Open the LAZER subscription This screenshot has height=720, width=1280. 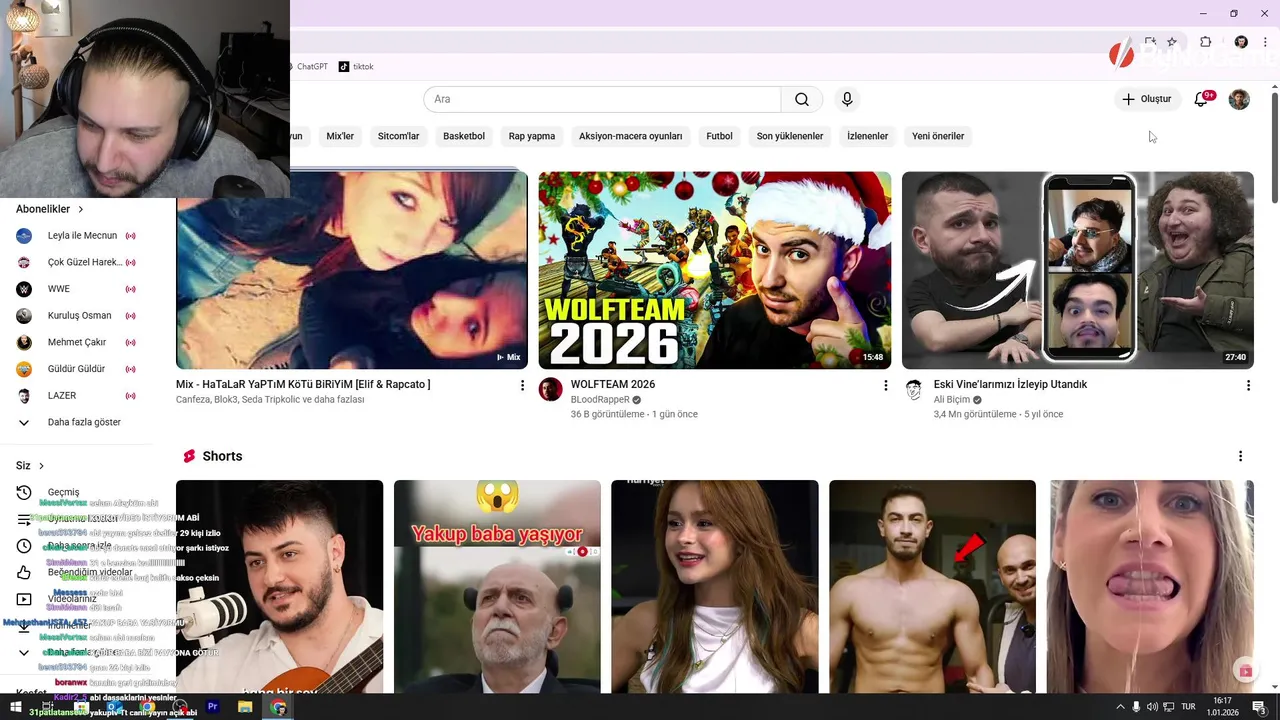[76, 396]
